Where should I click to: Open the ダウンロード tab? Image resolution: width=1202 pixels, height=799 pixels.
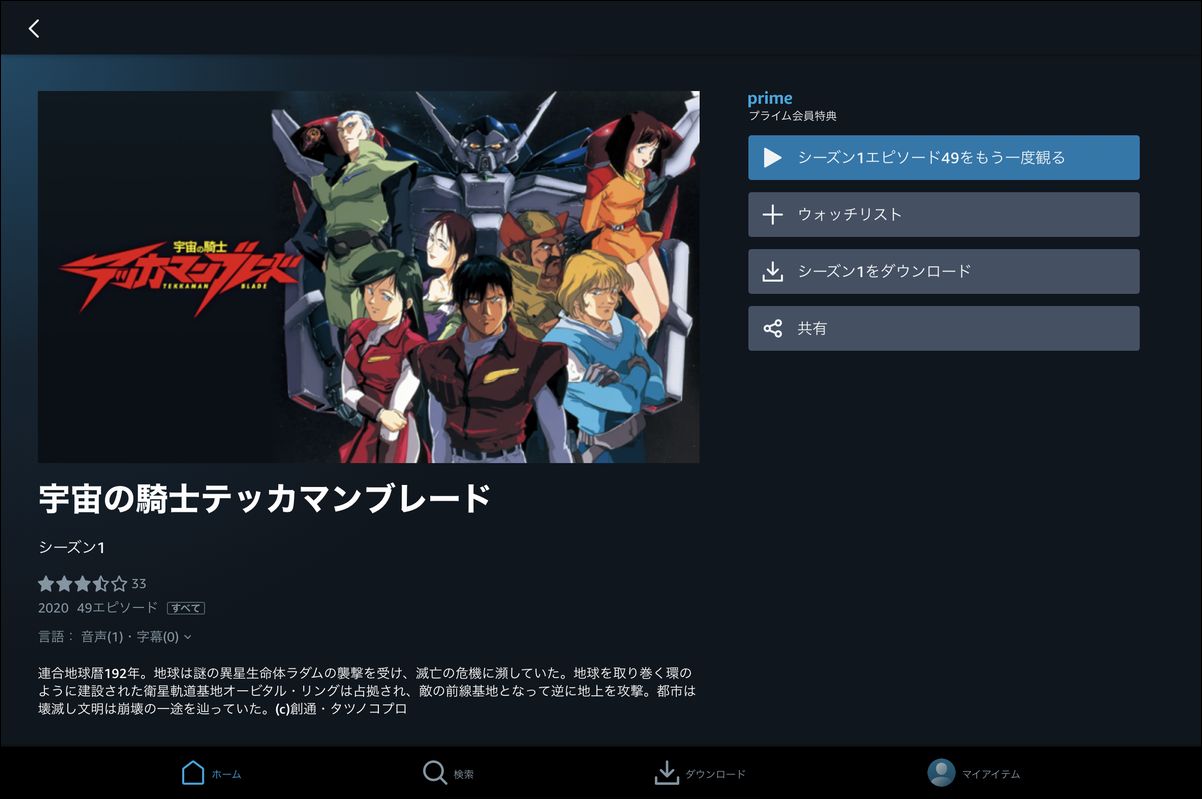point(700,773)
